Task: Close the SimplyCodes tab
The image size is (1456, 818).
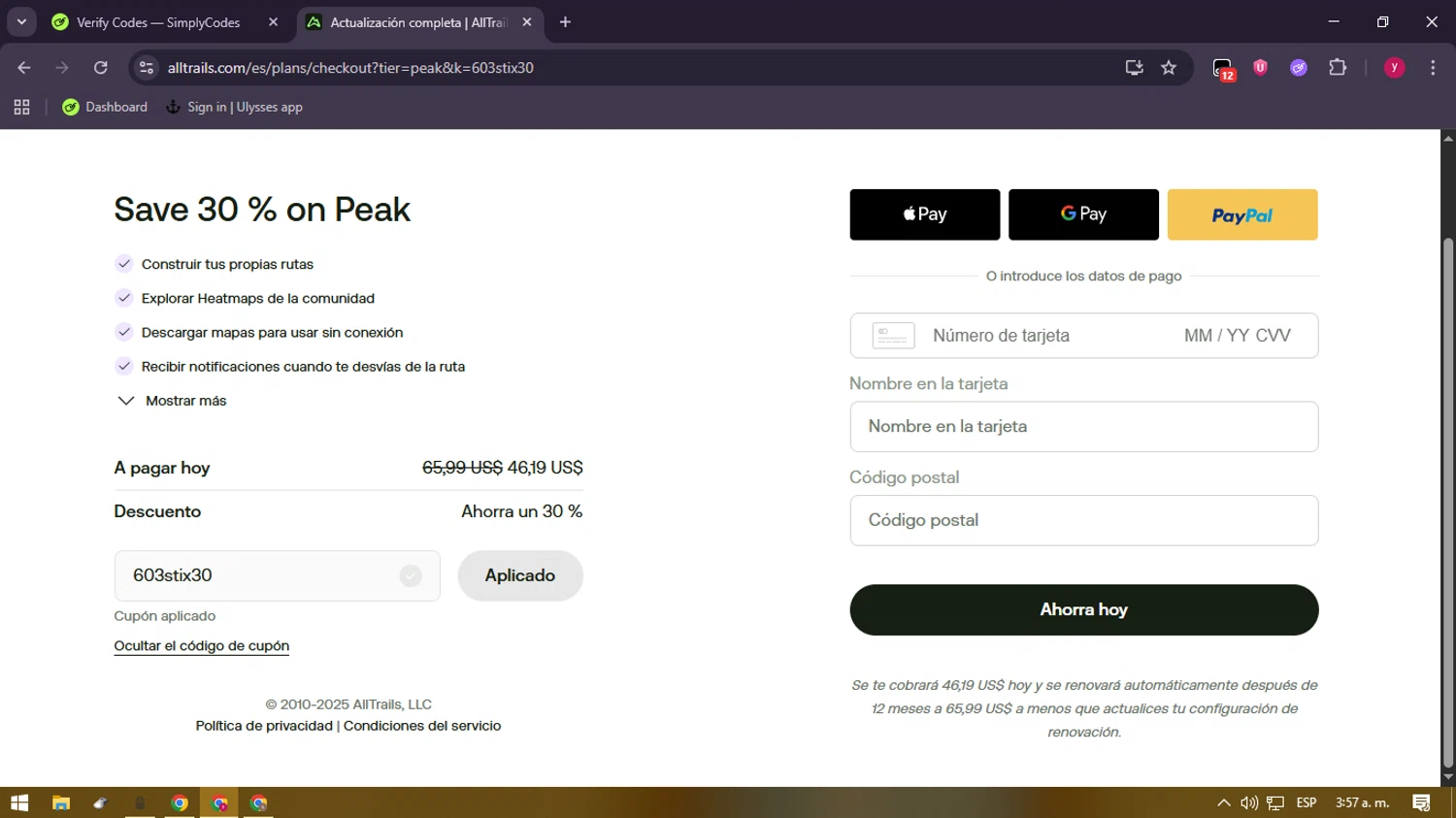Action: [273, 22]
